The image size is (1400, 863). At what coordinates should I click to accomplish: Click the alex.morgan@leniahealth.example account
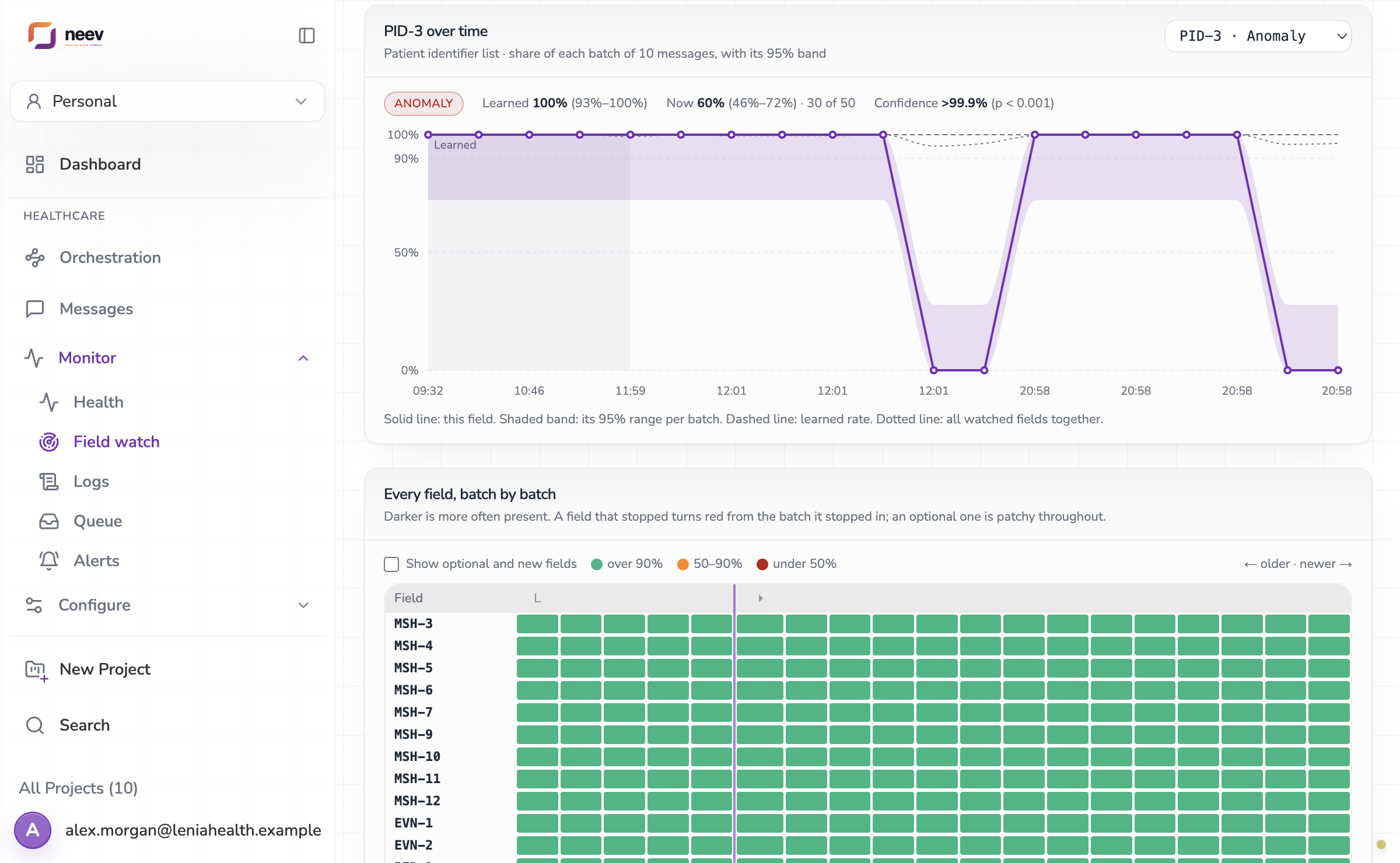coord(193,830)
